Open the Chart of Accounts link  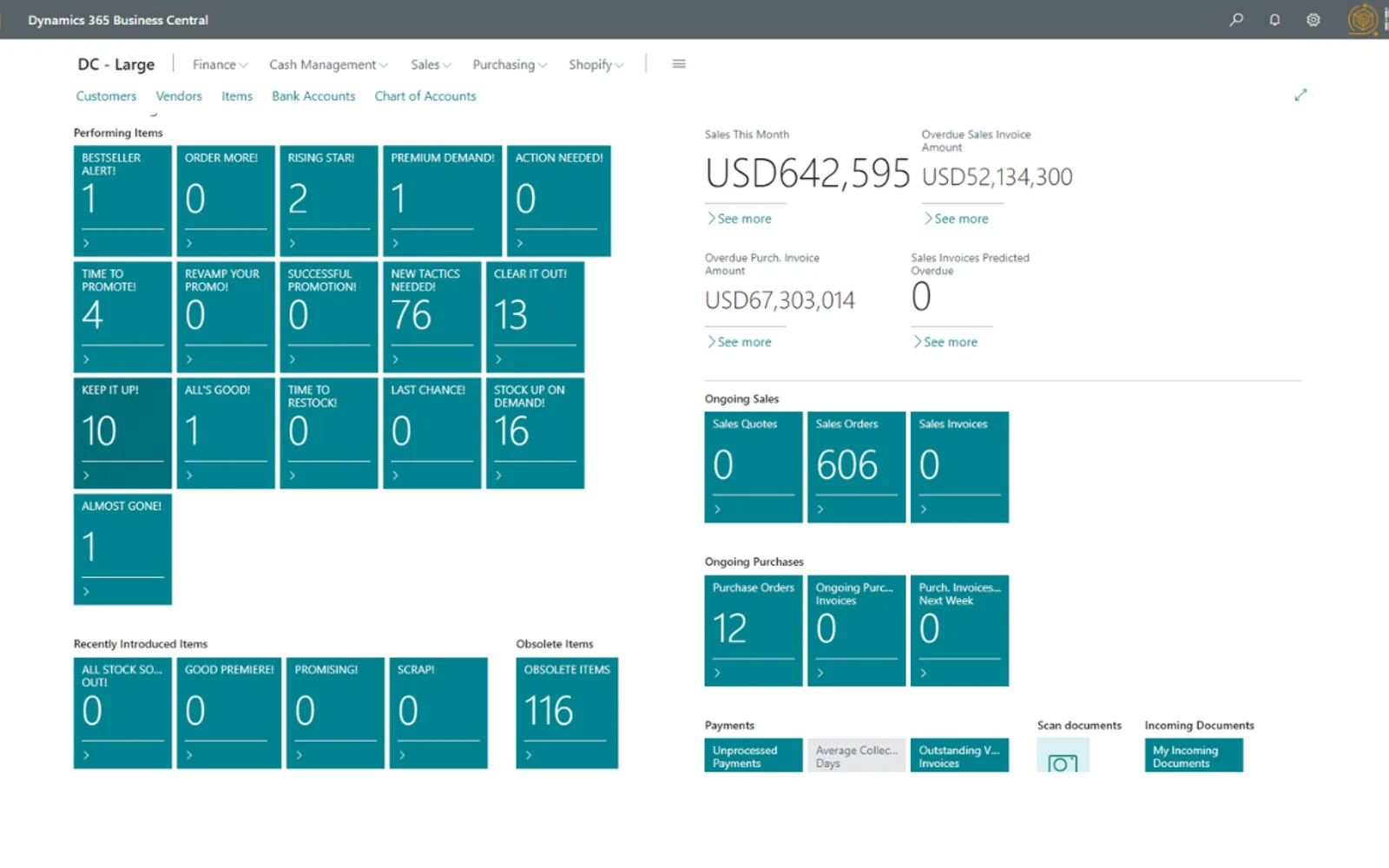click(x=425, y=96)
